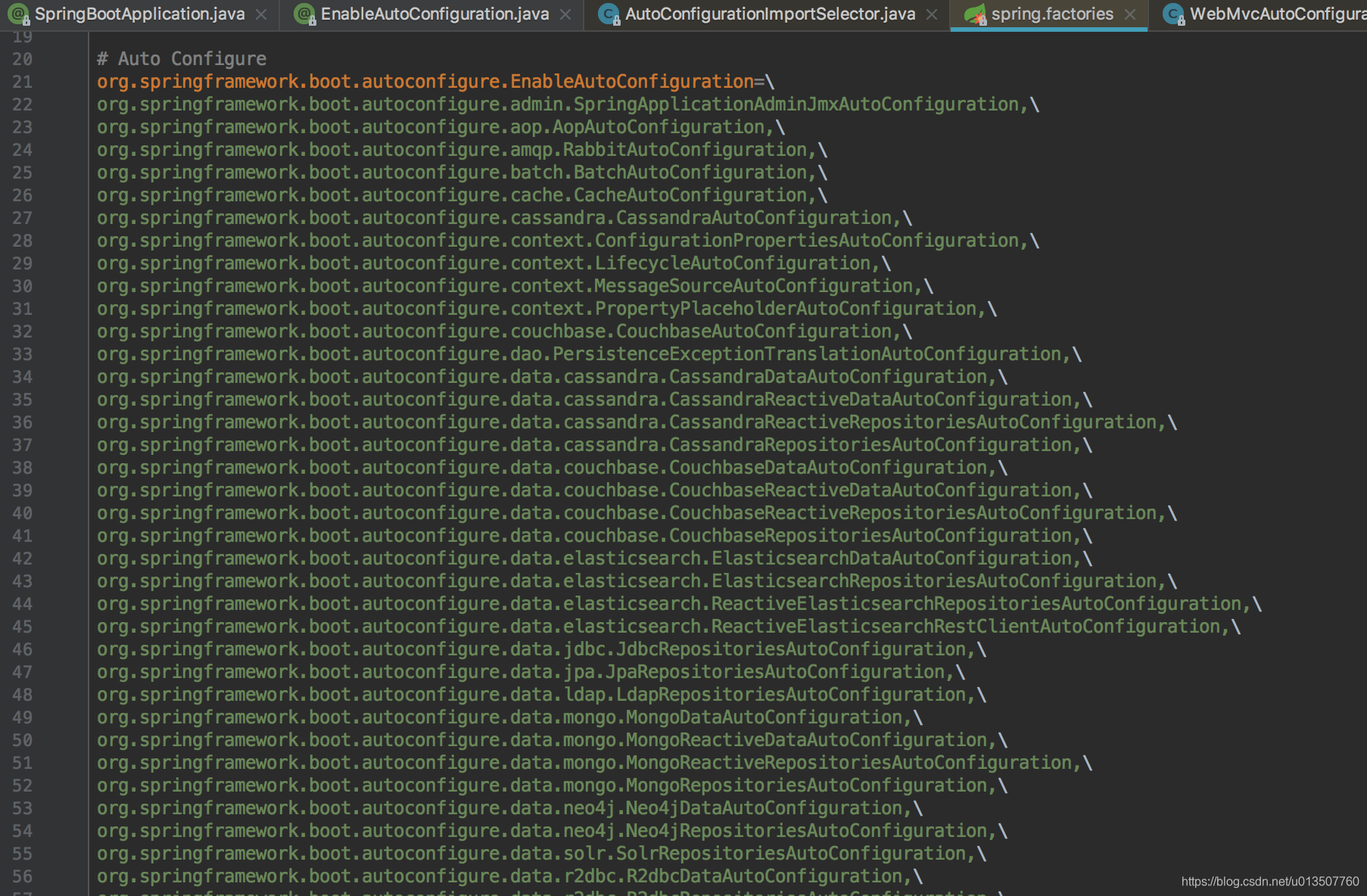Click the class icon of AutoConfigurationImportSelector.java
The image size is (1367, 896).
(609, 14)
